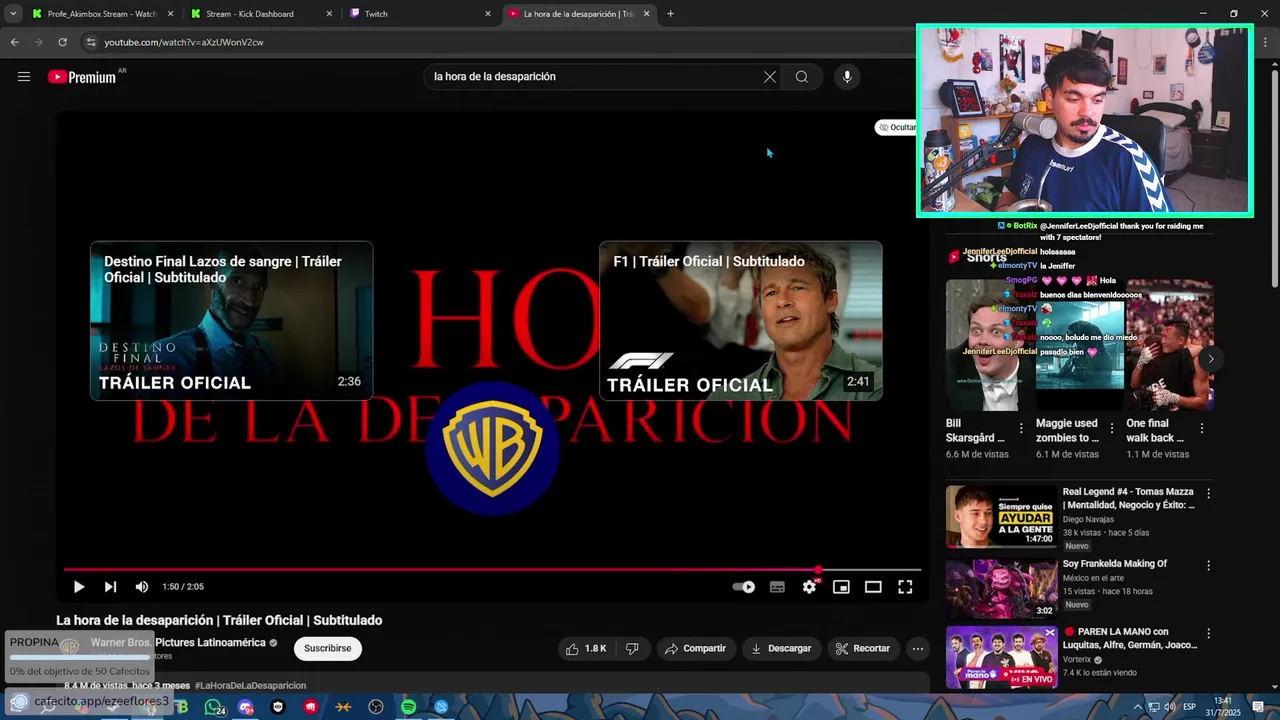Open a new browser tab

[x=670, y=14]
